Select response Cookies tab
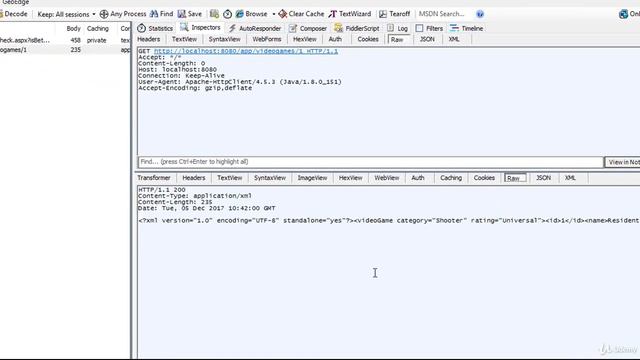This screenshot has width=640, height=360. coord(484,178)
